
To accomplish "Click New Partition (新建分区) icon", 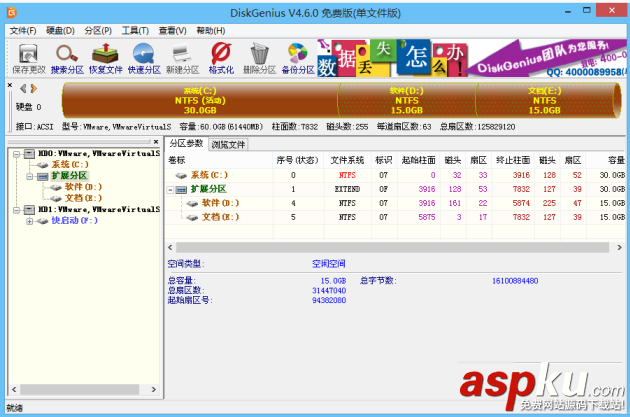I will [x=182, y=59].
